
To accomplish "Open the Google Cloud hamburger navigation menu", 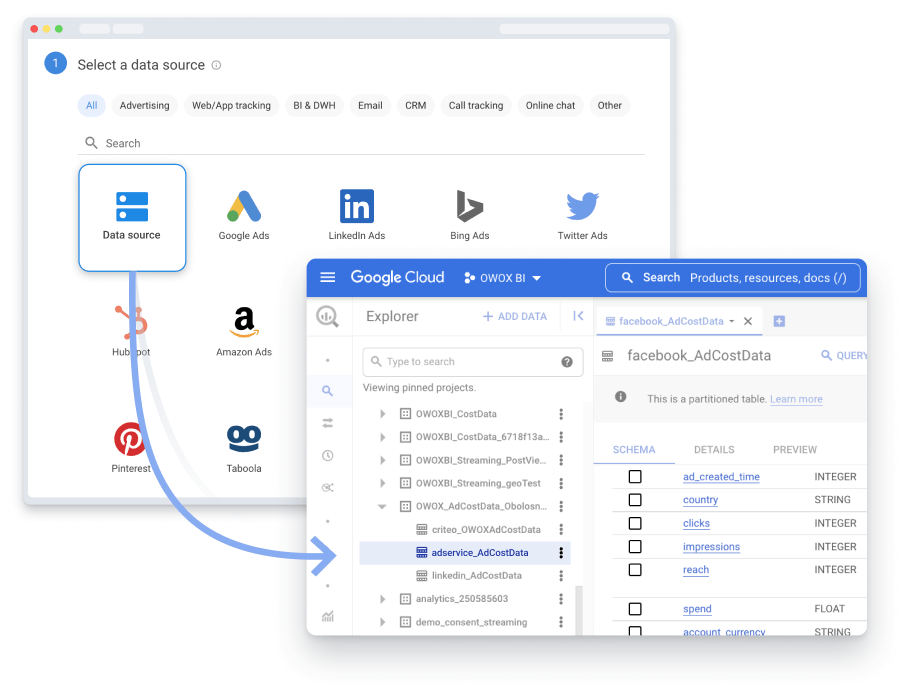I will 328,277.
